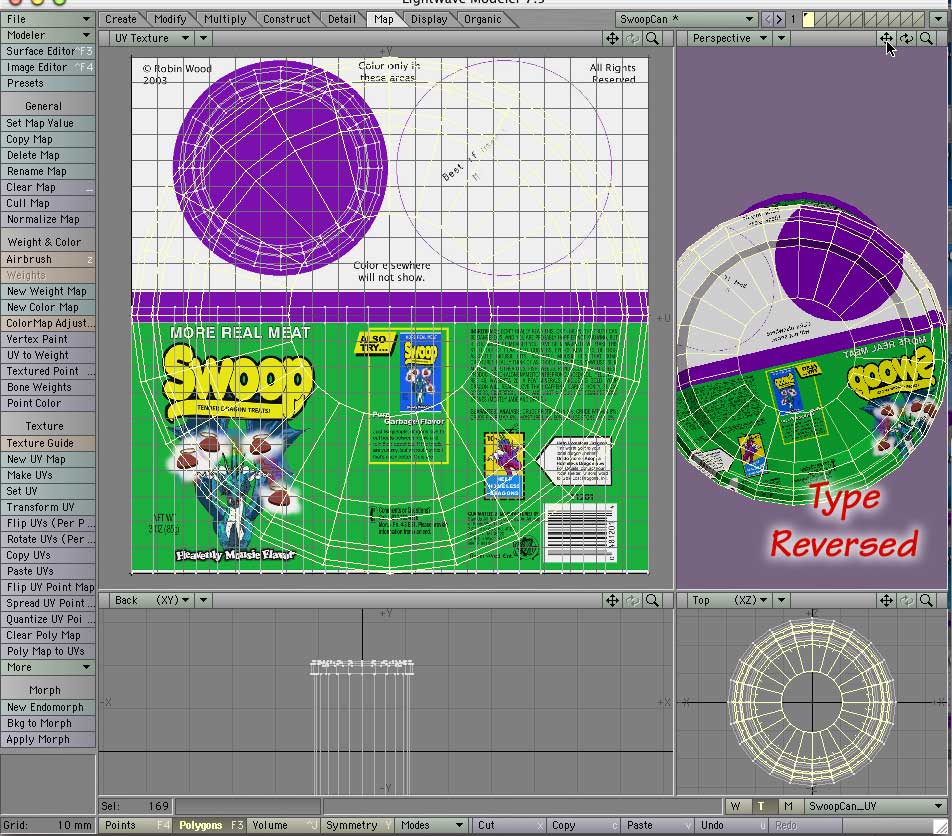Go to previous layer bank arrow
This screenshot has width=952, height=836.
pos(767,19)
